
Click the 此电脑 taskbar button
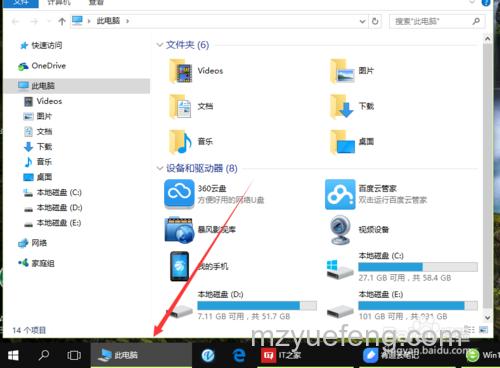(x=141, y=355)
